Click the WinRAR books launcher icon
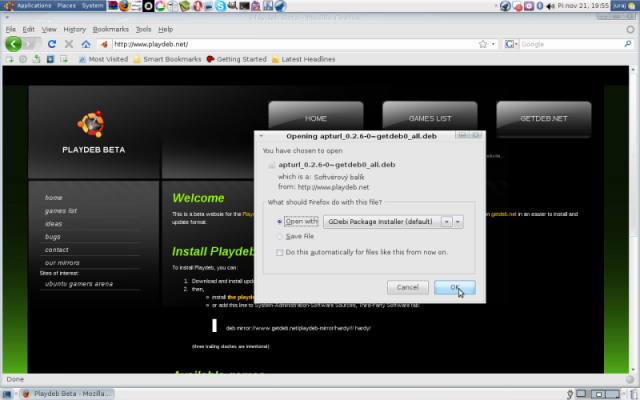 coord(113,6)
